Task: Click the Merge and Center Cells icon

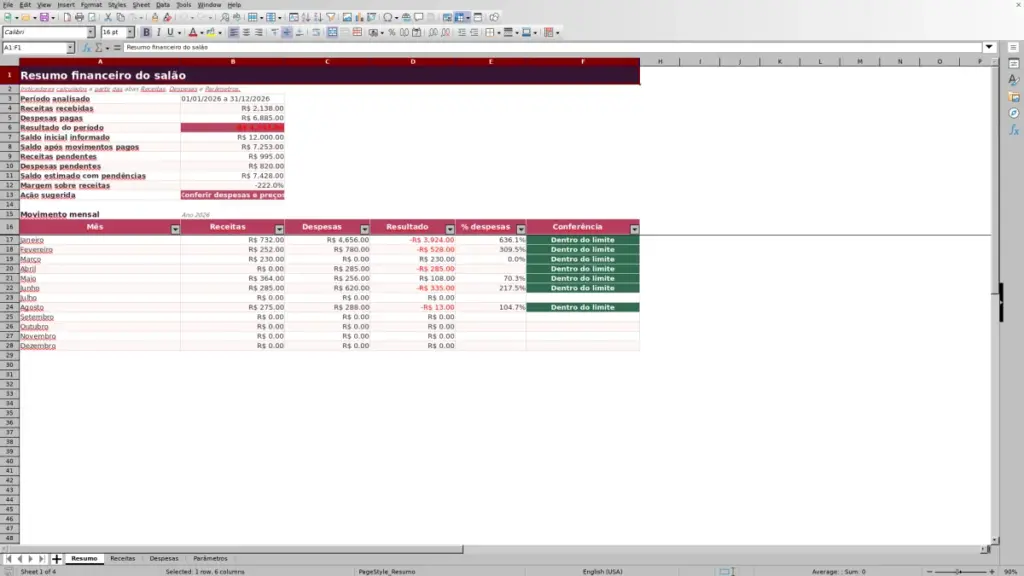Action: (332, 33)
